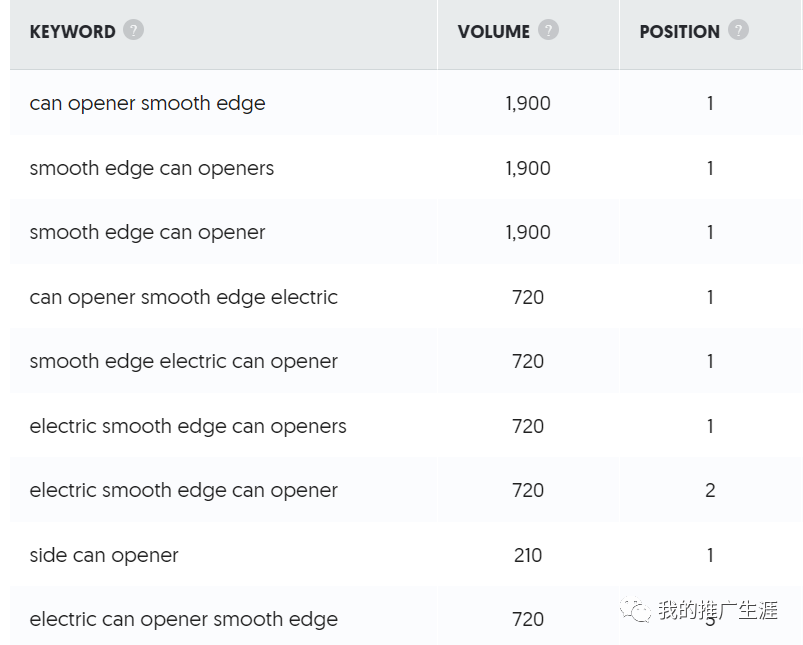Open the "smooth edge can opener" keyword
This screenshot has height=645, width=803.
pyautogui.click(x=147, y=232)
